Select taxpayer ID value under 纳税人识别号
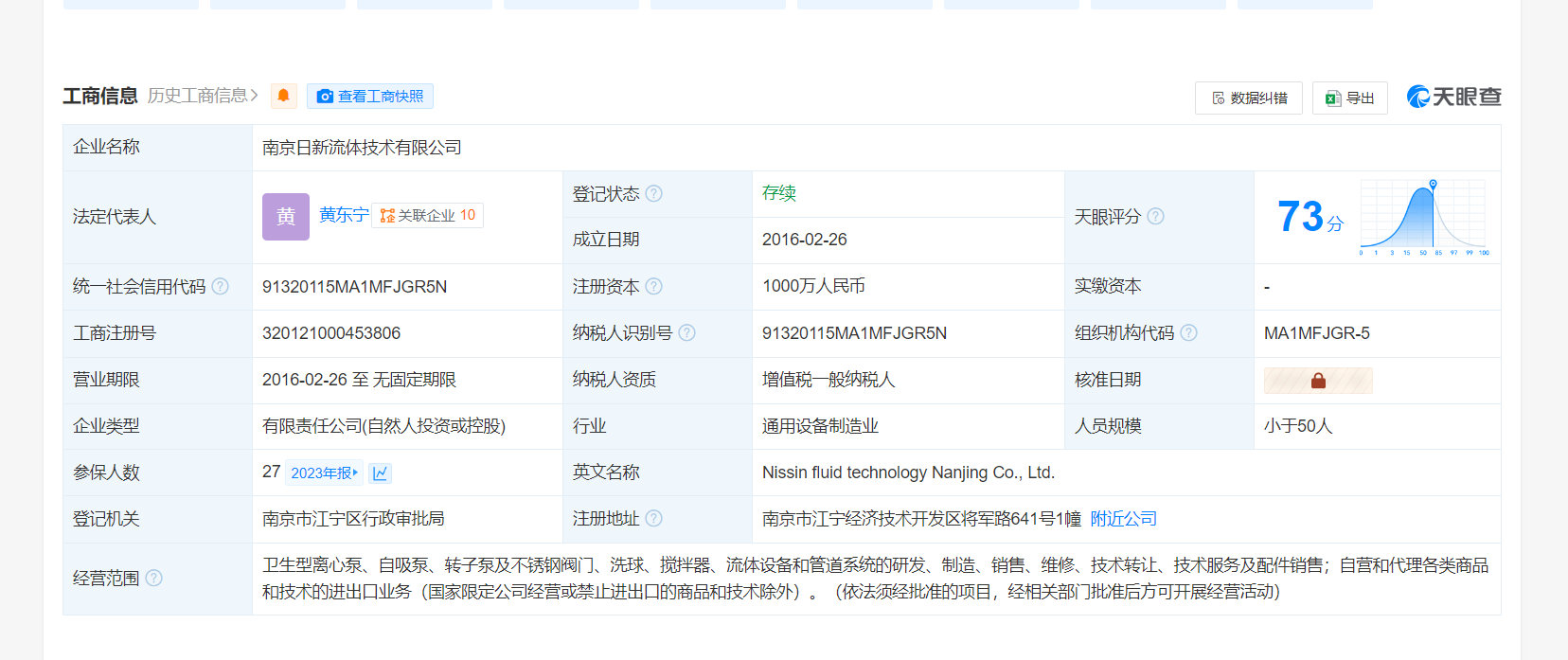This screenshot has width=1568, height=660. coord(854,333)
